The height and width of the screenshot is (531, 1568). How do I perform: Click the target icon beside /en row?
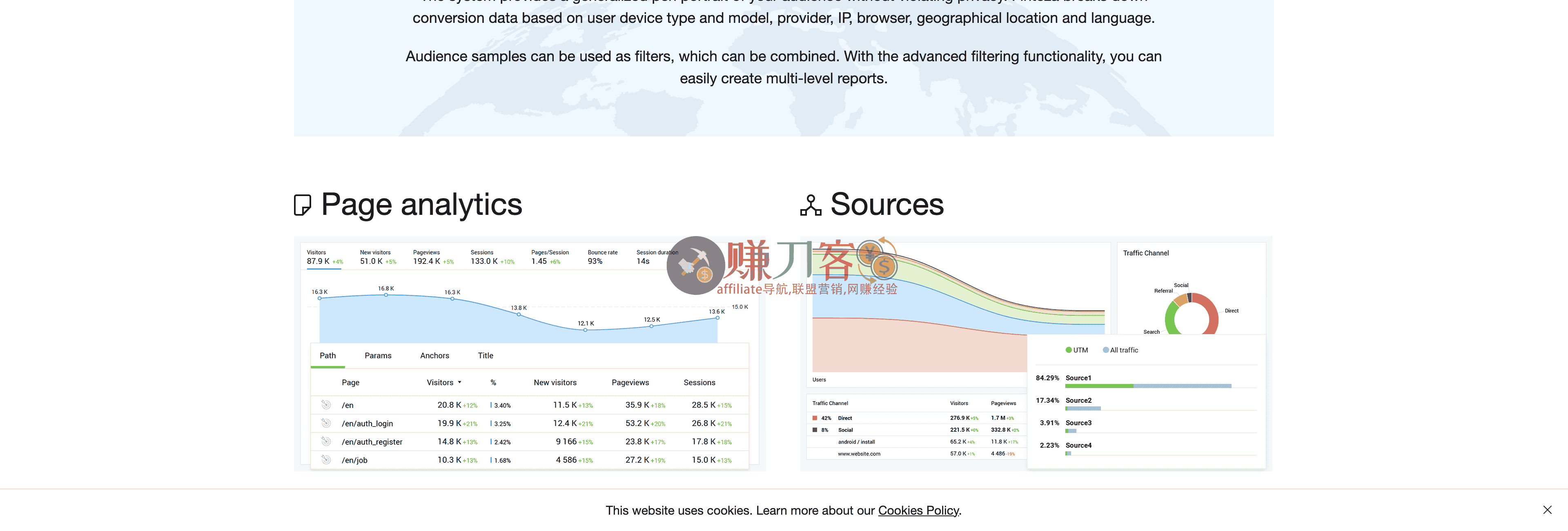[x=326, y=405]
